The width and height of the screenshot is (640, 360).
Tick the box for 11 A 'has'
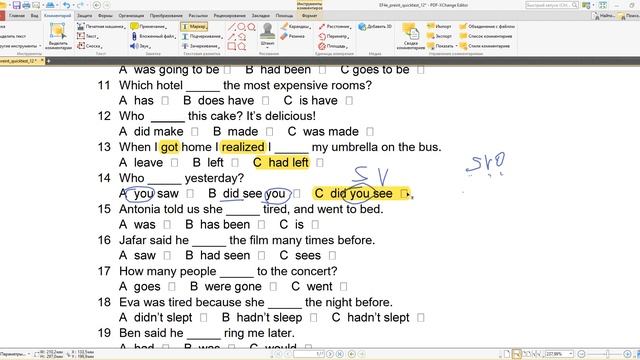[x=165, y=100]
